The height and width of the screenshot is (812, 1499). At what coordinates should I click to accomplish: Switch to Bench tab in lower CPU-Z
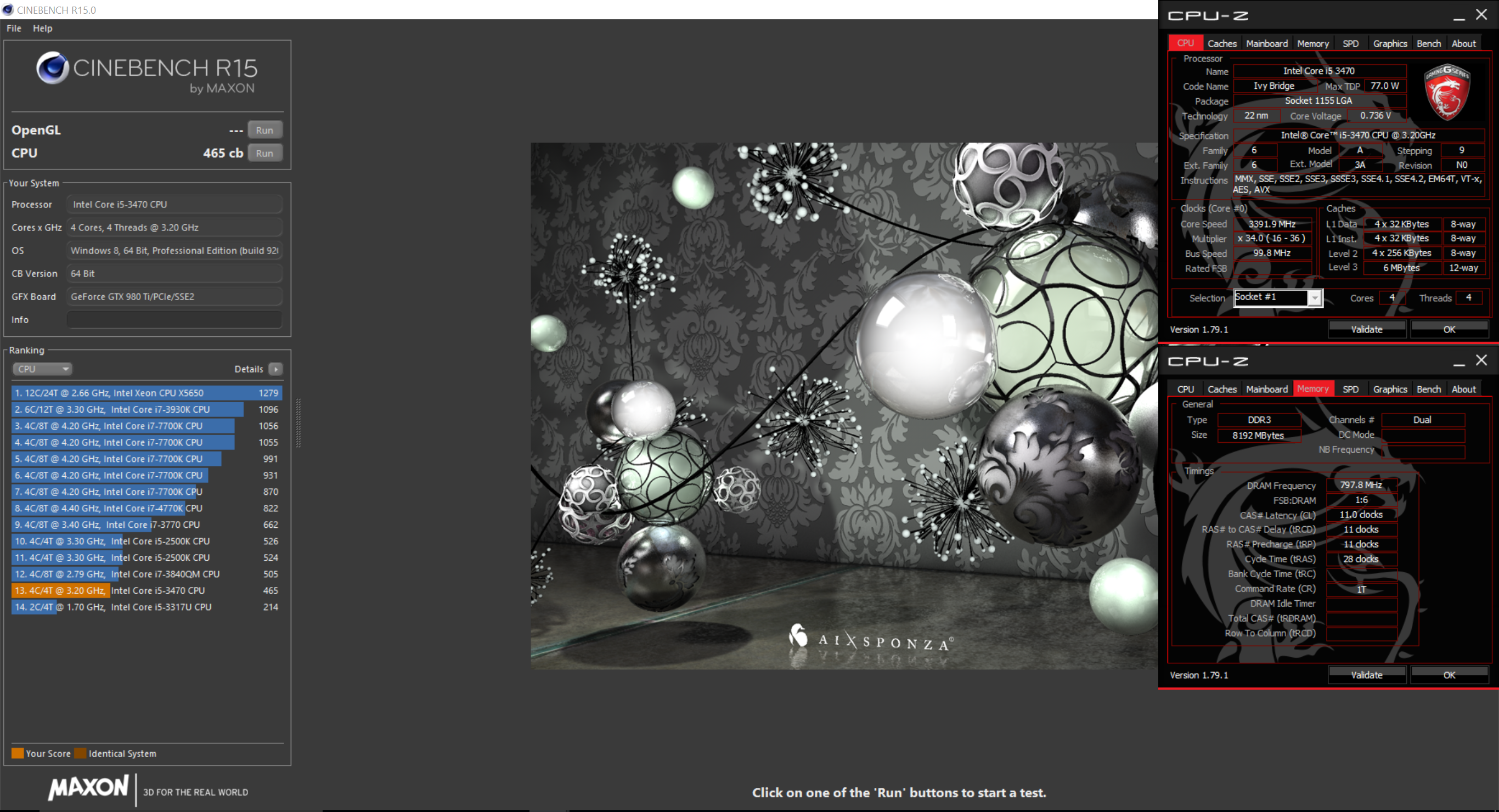1428,390
